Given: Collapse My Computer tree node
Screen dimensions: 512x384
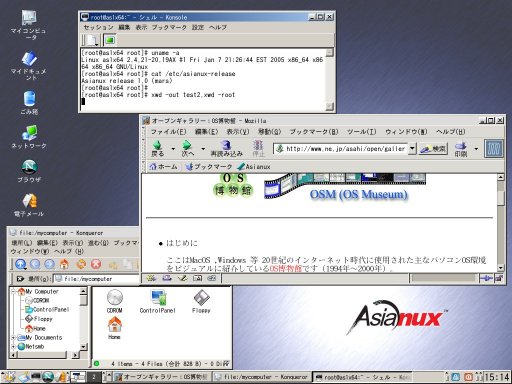Looking at the screenshot, I should click(x=13, y=292).
